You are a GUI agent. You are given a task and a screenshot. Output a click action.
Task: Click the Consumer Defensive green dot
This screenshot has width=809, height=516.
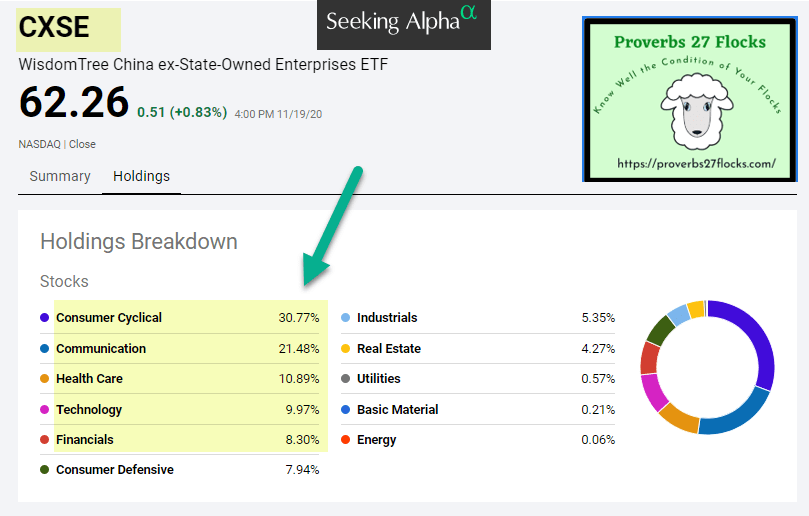[45, 470]
